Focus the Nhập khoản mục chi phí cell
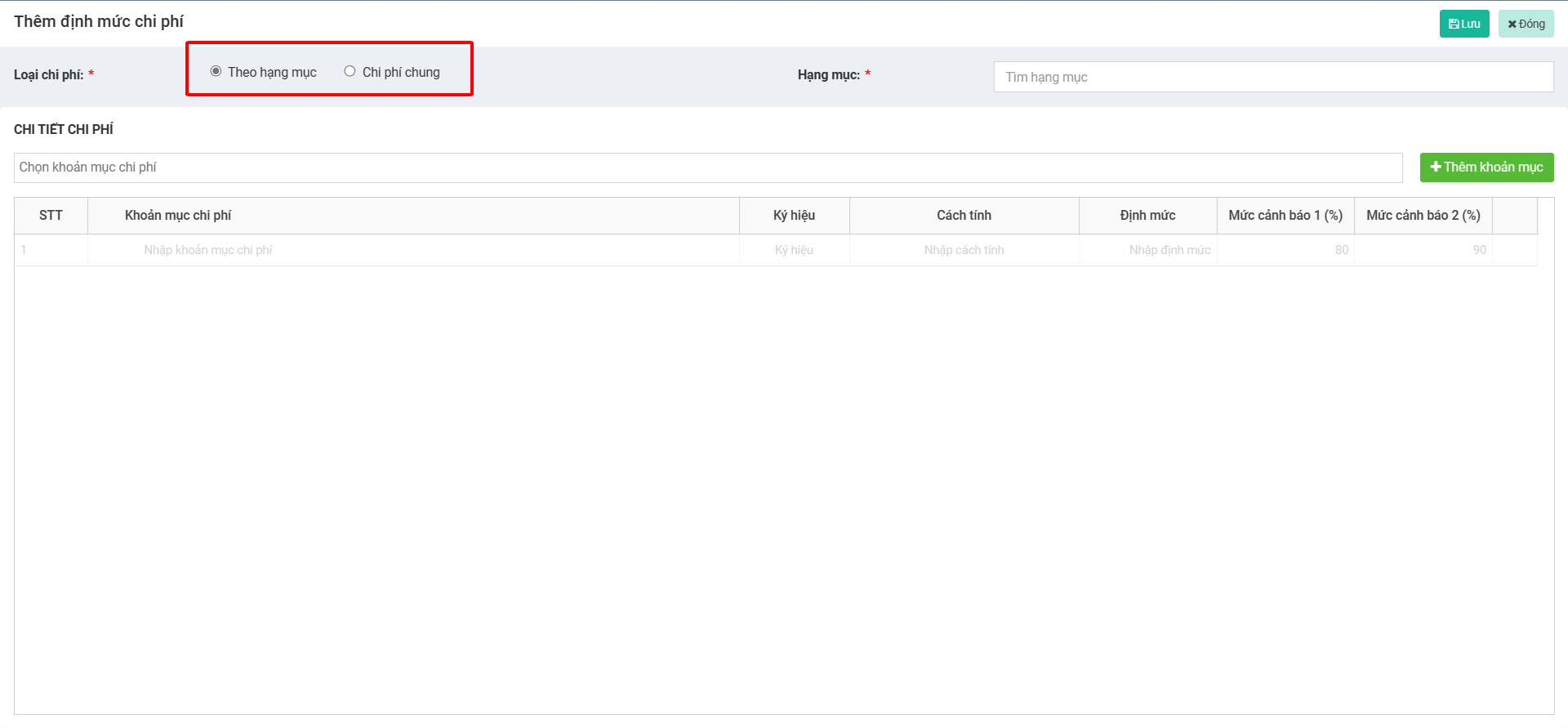The image size is (1568, 728). coord(412,250)
